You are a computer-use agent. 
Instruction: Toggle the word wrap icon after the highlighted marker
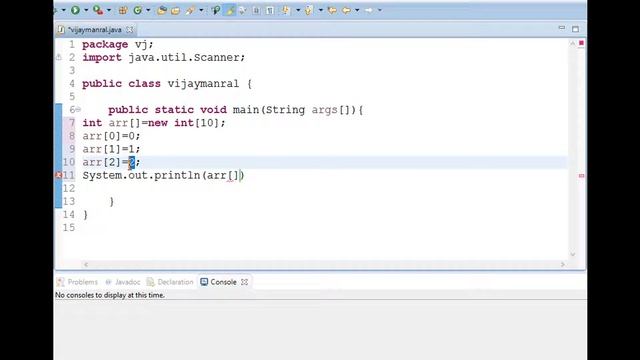tap(243, 10)
